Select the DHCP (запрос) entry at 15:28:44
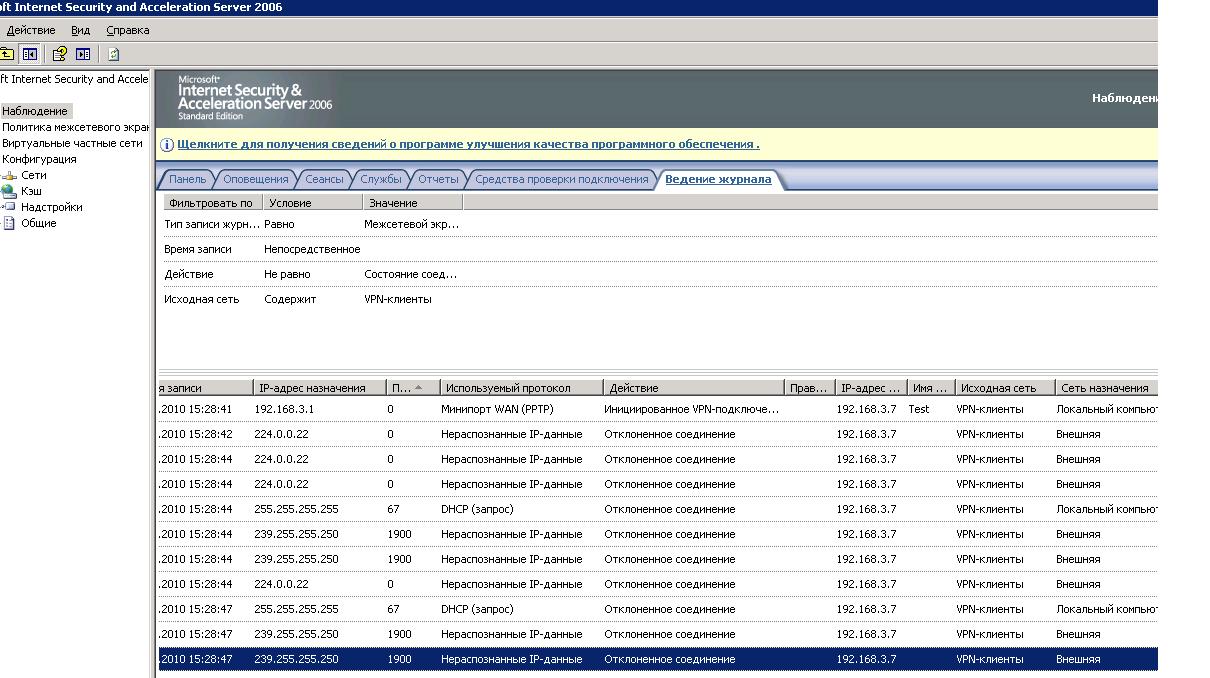 (658, 509)
